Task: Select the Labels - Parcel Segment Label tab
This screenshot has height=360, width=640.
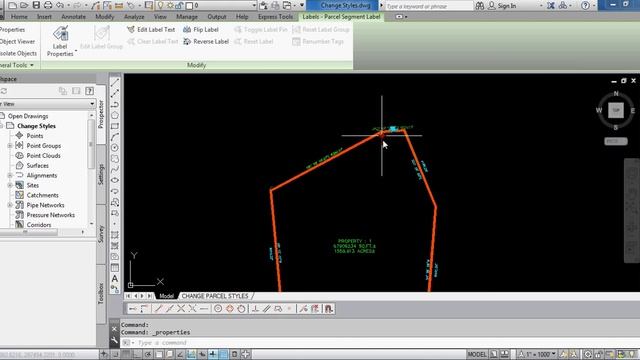Action: 341,17
